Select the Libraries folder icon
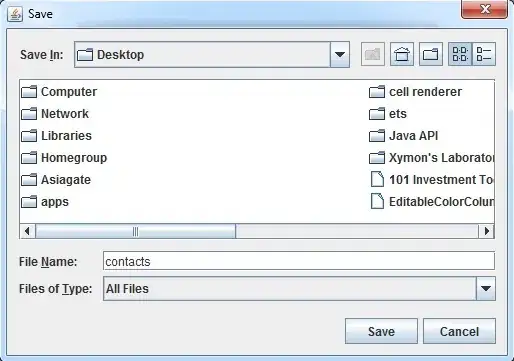The image size is (514, 361). [x=29, y=136]
